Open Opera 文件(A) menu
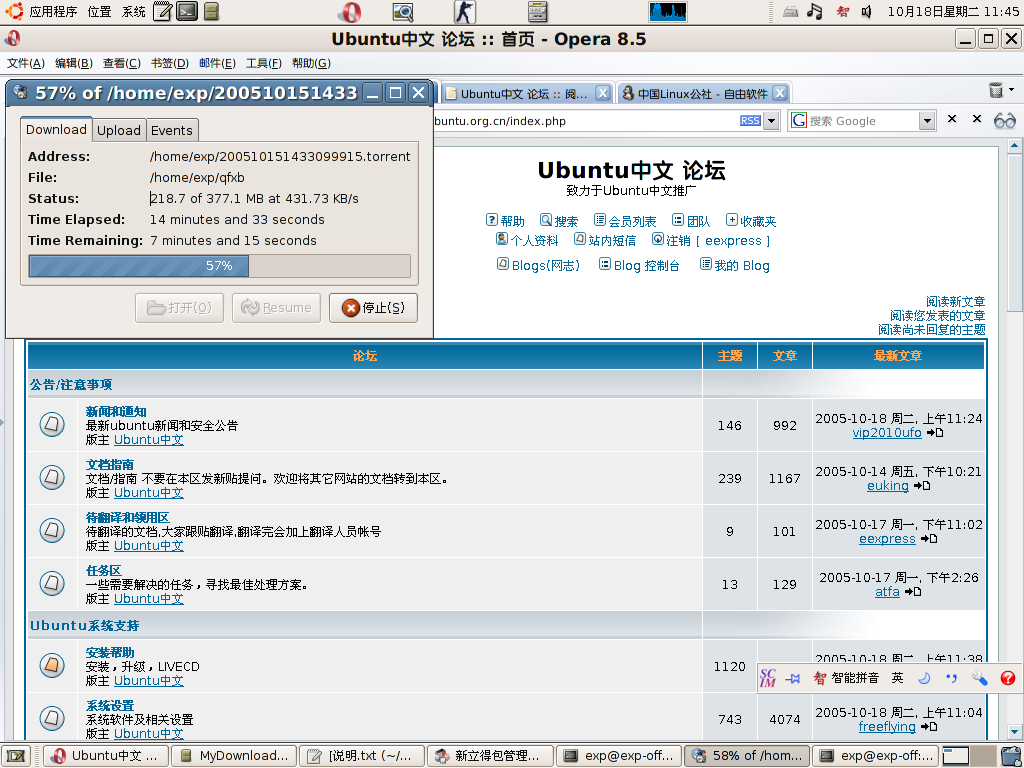Image resolution: width=1024 pixels, height=768 pixels. click(x=25, y=63)
